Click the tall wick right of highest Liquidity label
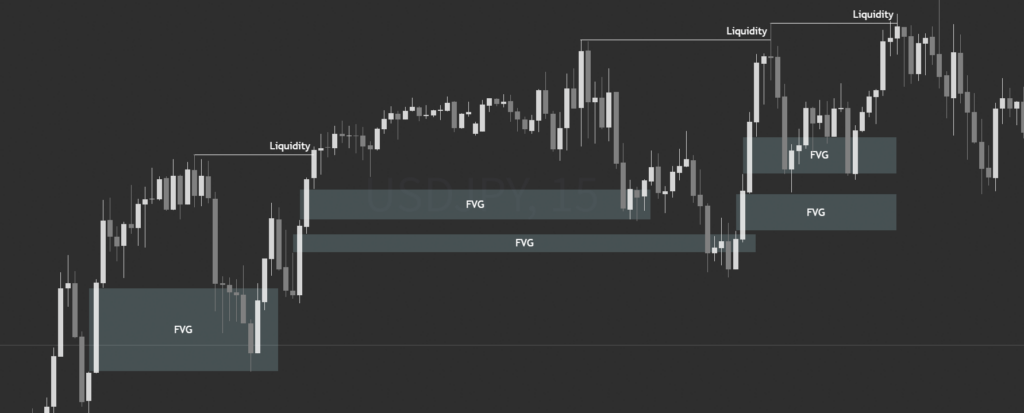The width and height of the screenshot is (1024, 413). click(x=939, y=39)
